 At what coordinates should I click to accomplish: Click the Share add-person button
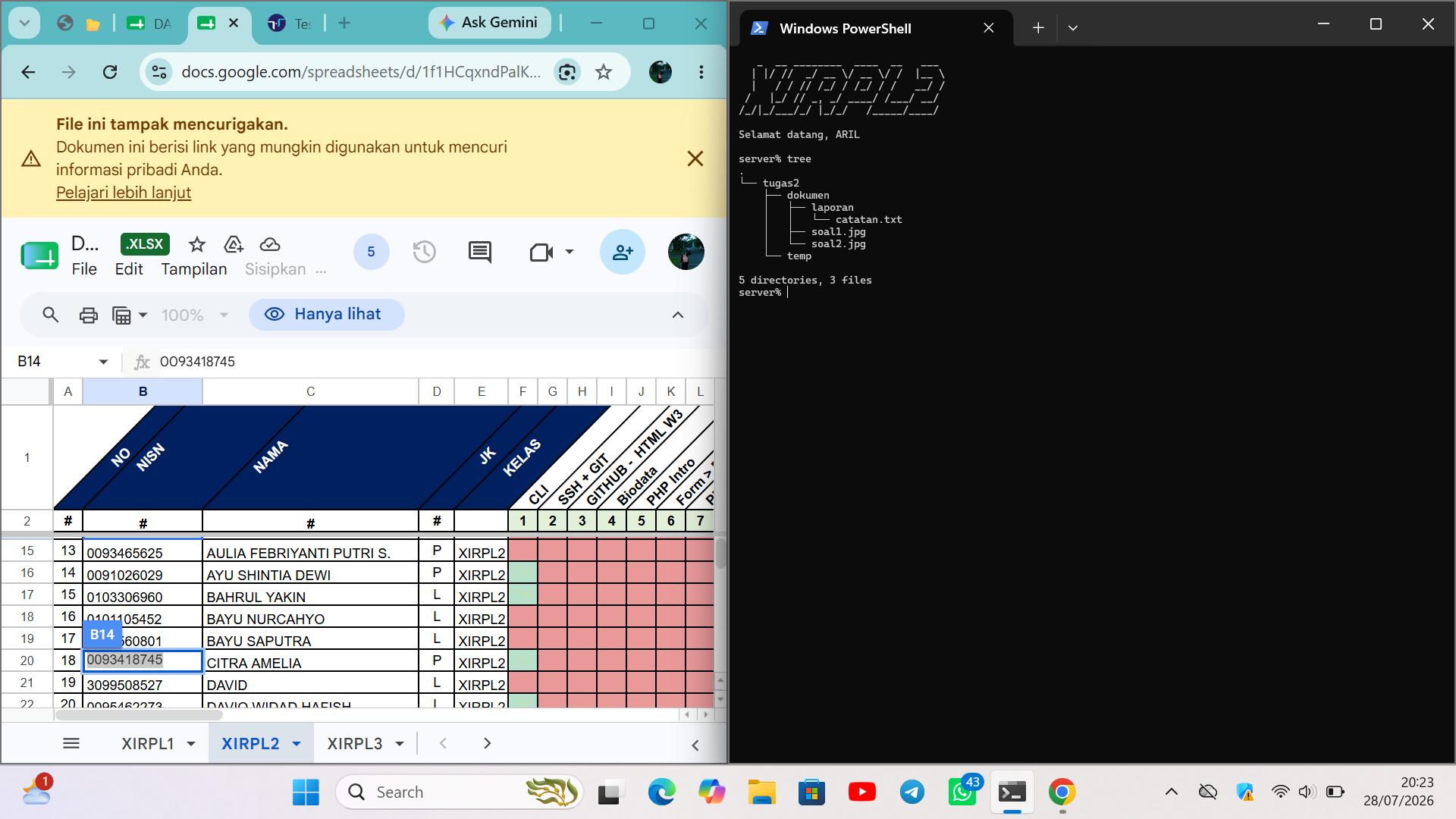coord(623,252)
